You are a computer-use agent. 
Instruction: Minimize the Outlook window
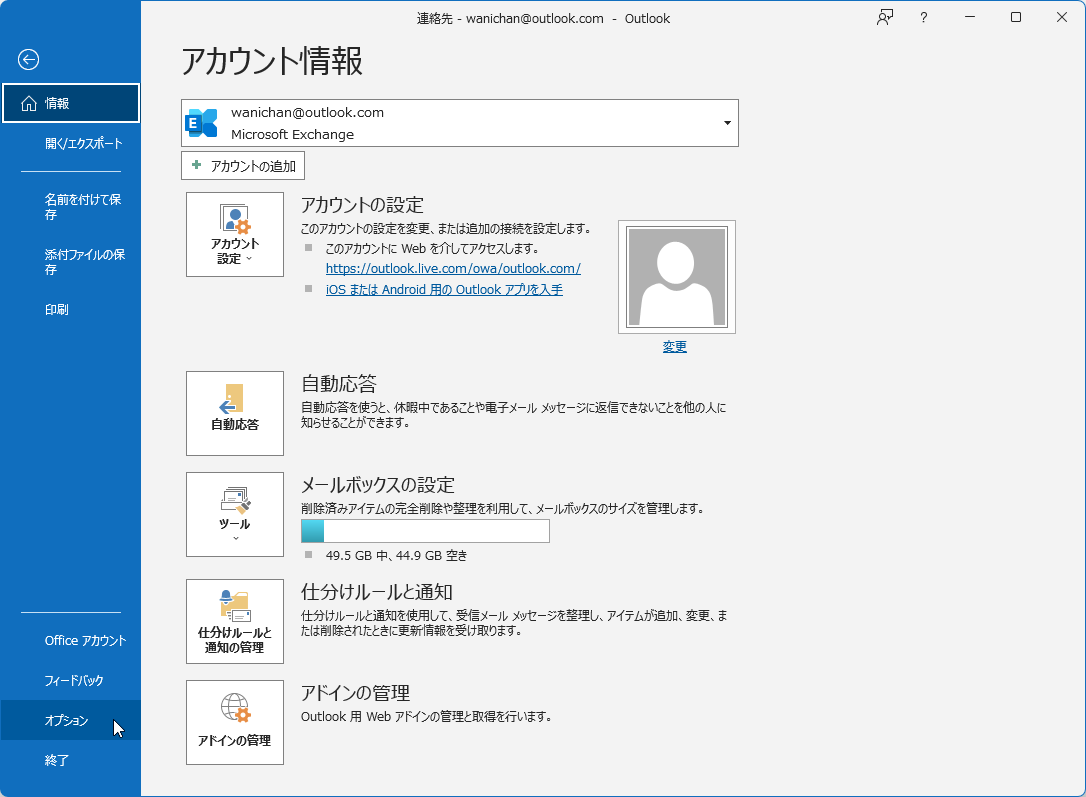point(970,17)
